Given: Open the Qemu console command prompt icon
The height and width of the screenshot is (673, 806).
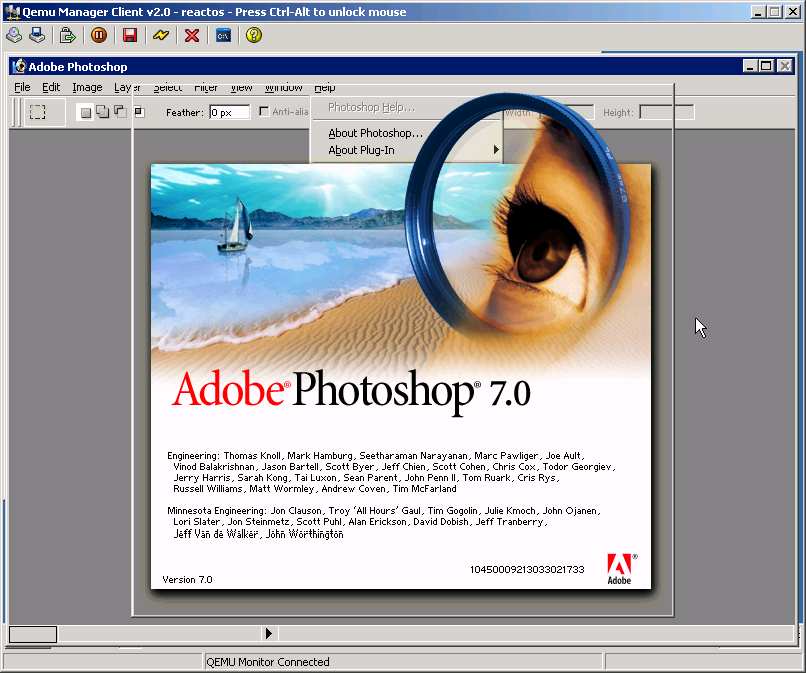Looking at the screenshot, I should pos(223,35).
